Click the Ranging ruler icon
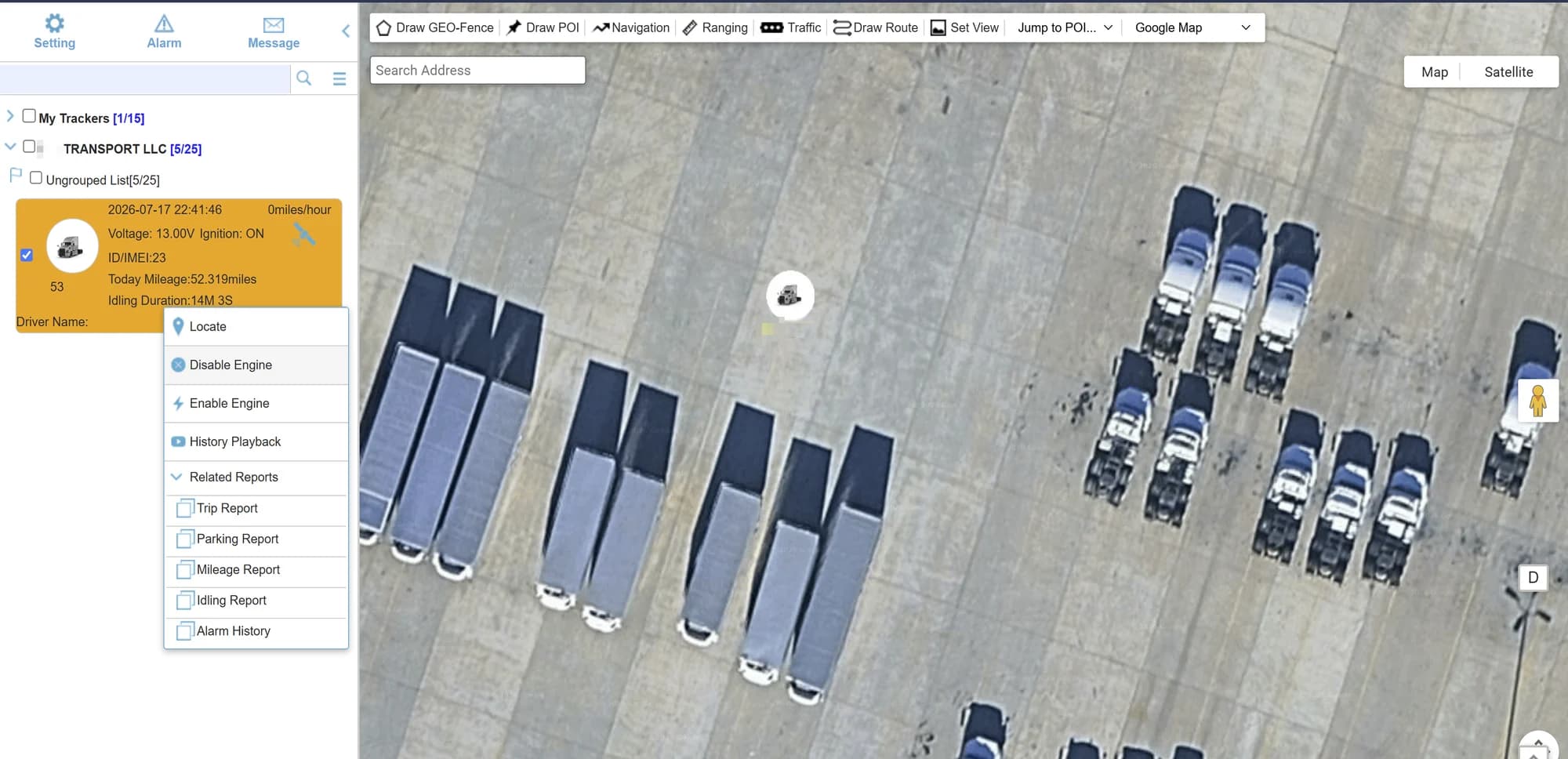 [690, 27]
